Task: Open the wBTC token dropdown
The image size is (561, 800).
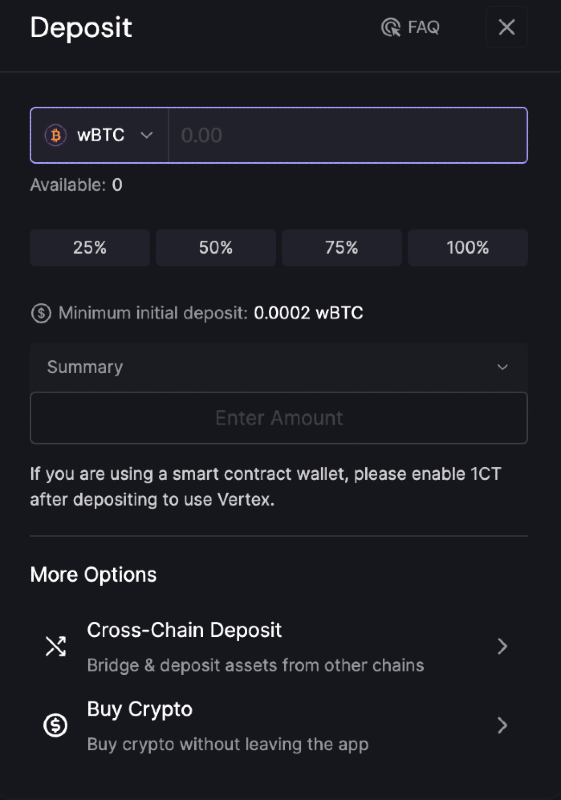Action: (x=99, y=135)
